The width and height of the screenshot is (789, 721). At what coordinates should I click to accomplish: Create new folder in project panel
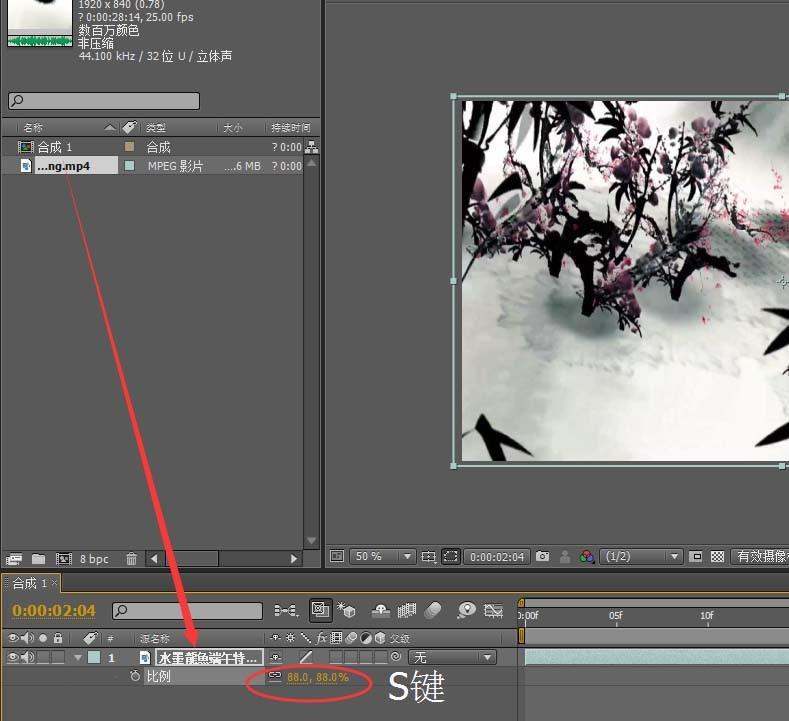pyautogui.click(x=38, y=559)
